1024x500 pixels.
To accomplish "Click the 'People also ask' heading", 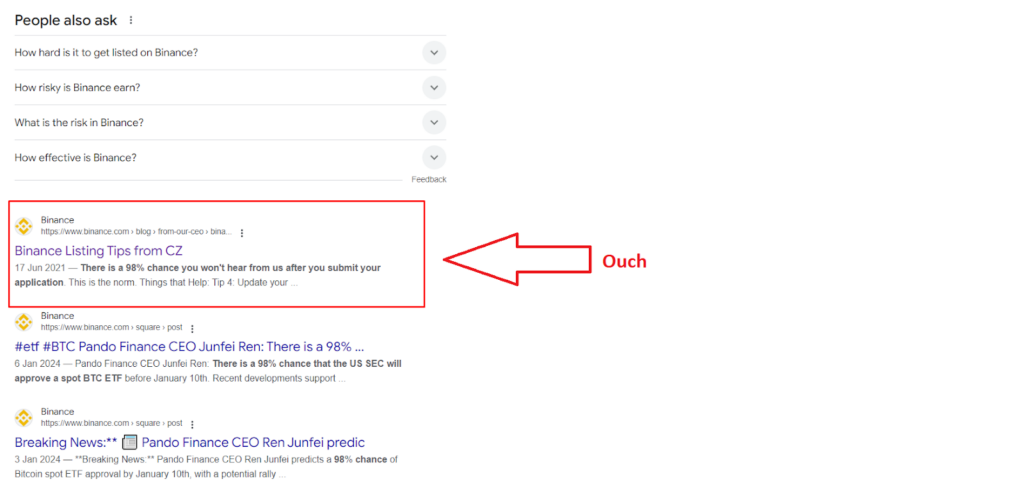I will pyautogui.click(x=66, y=20).
